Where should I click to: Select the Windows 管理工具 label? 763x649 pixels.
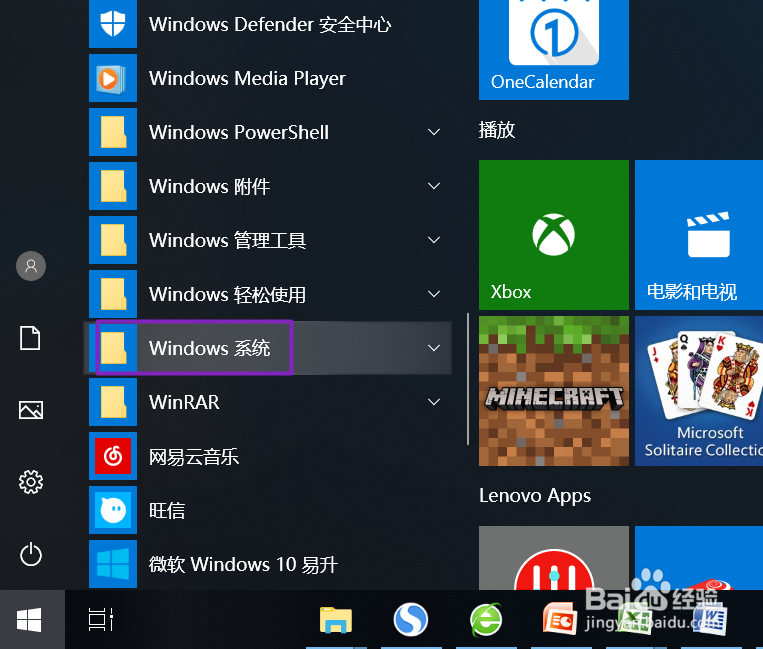227,240
